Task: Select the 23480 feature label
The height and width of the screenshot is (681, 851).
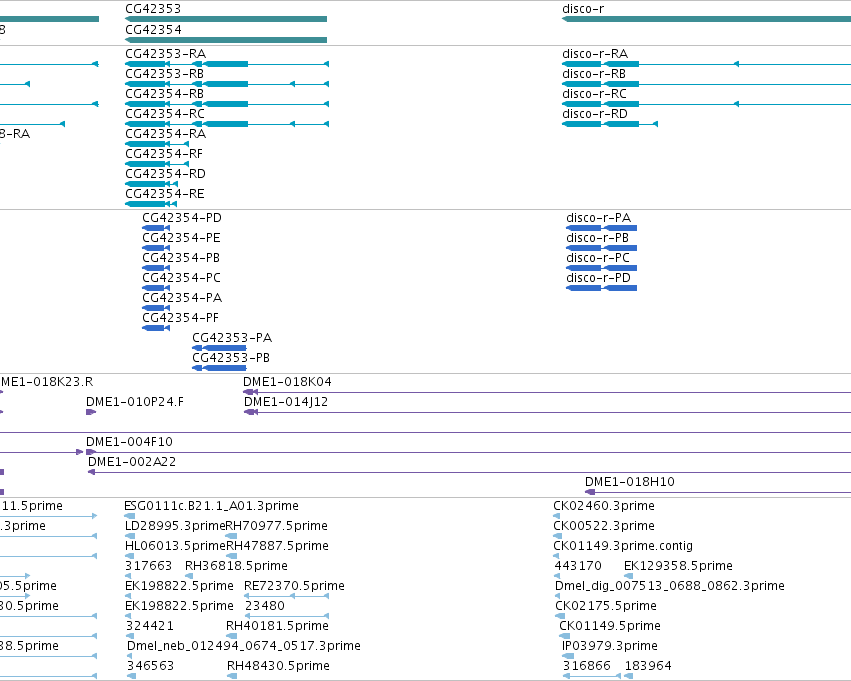Action: [x=264, y=606]
